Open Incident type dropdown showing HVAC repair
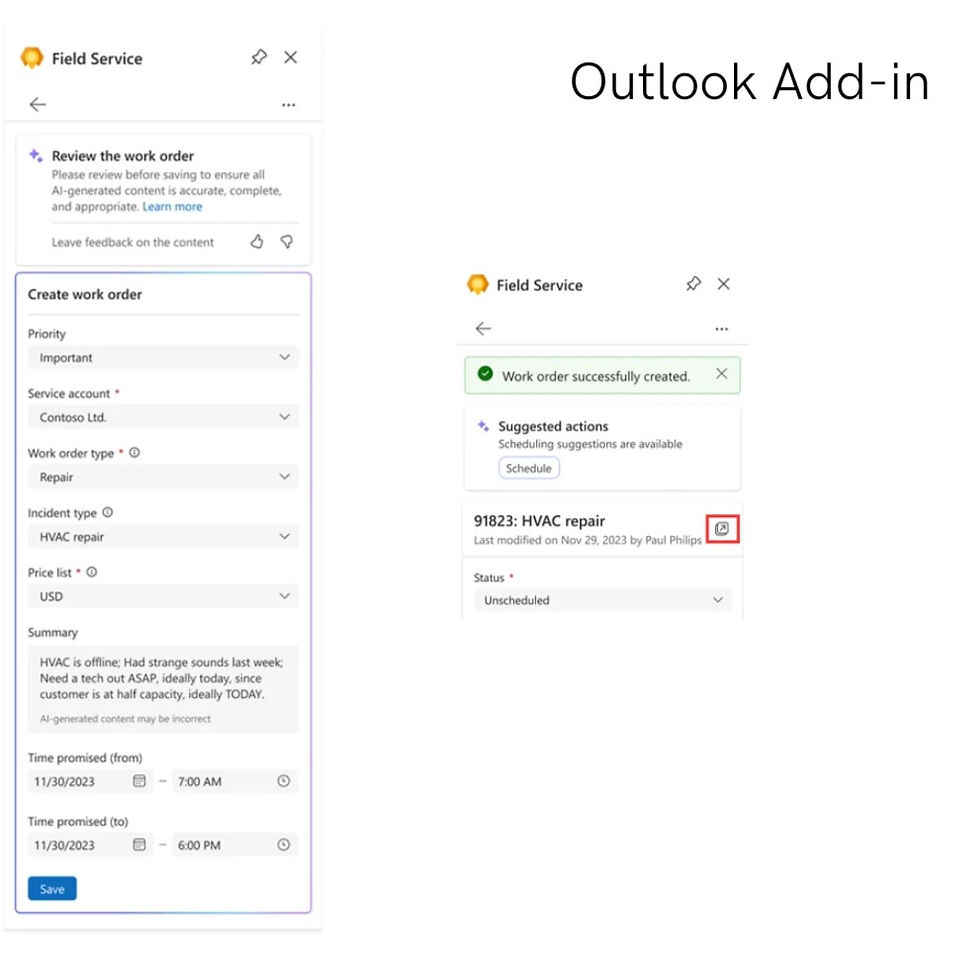This screenshot has height=969, width=980. point(162,536)
